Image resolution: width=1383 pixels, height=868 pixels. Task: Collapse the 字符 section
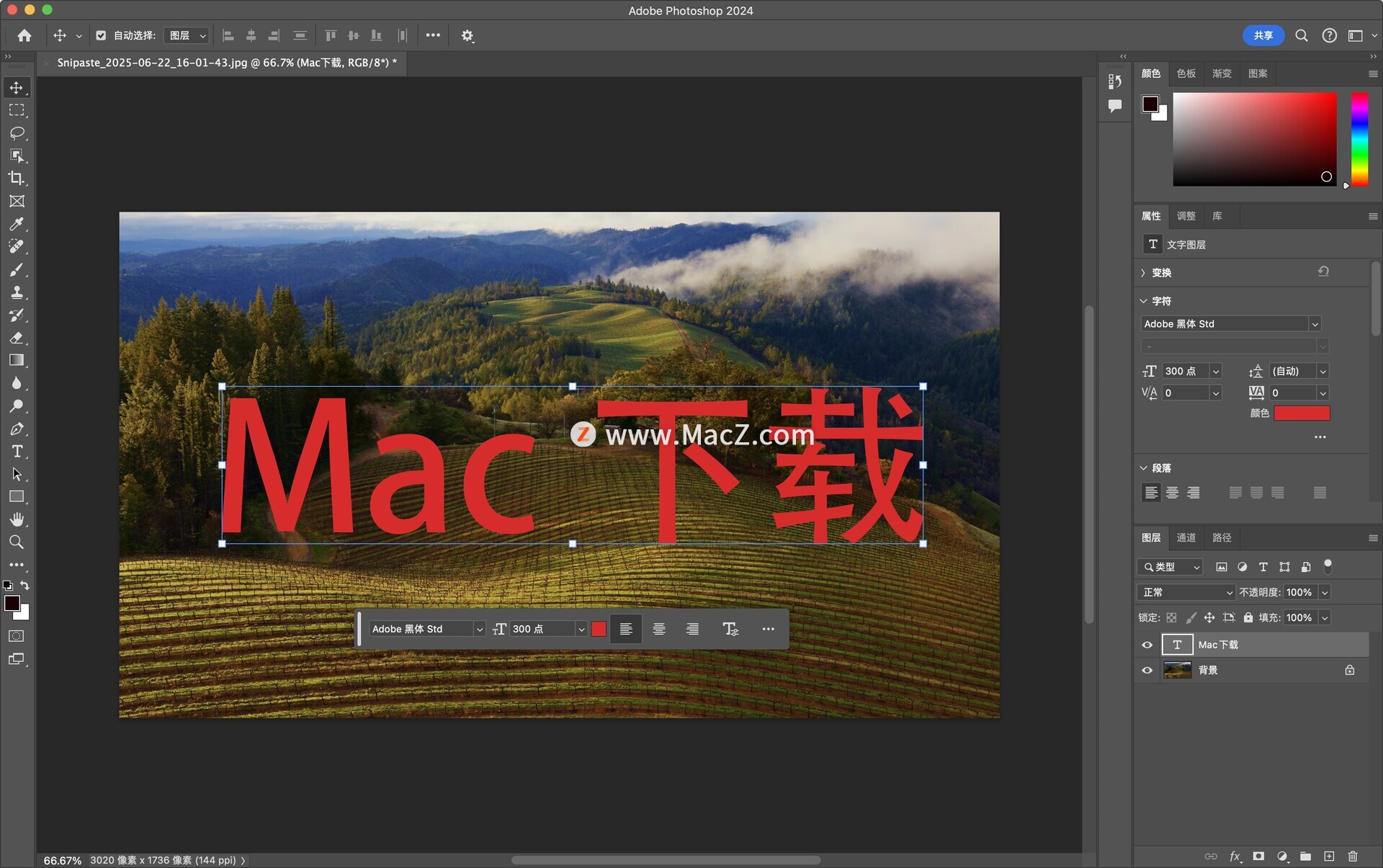(x=1143, y=301)
